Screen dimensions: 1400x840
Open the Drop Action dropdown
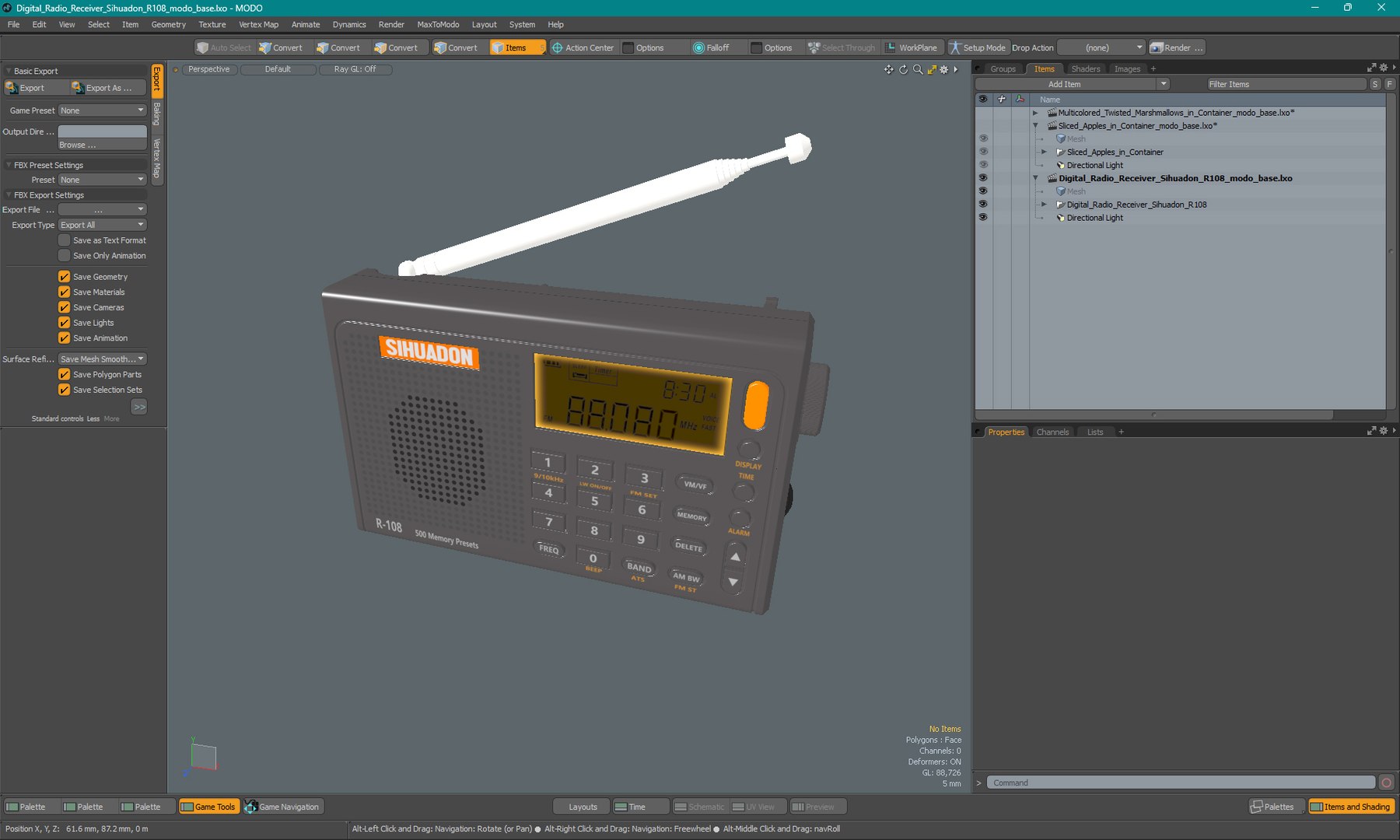coord(1101,47)
